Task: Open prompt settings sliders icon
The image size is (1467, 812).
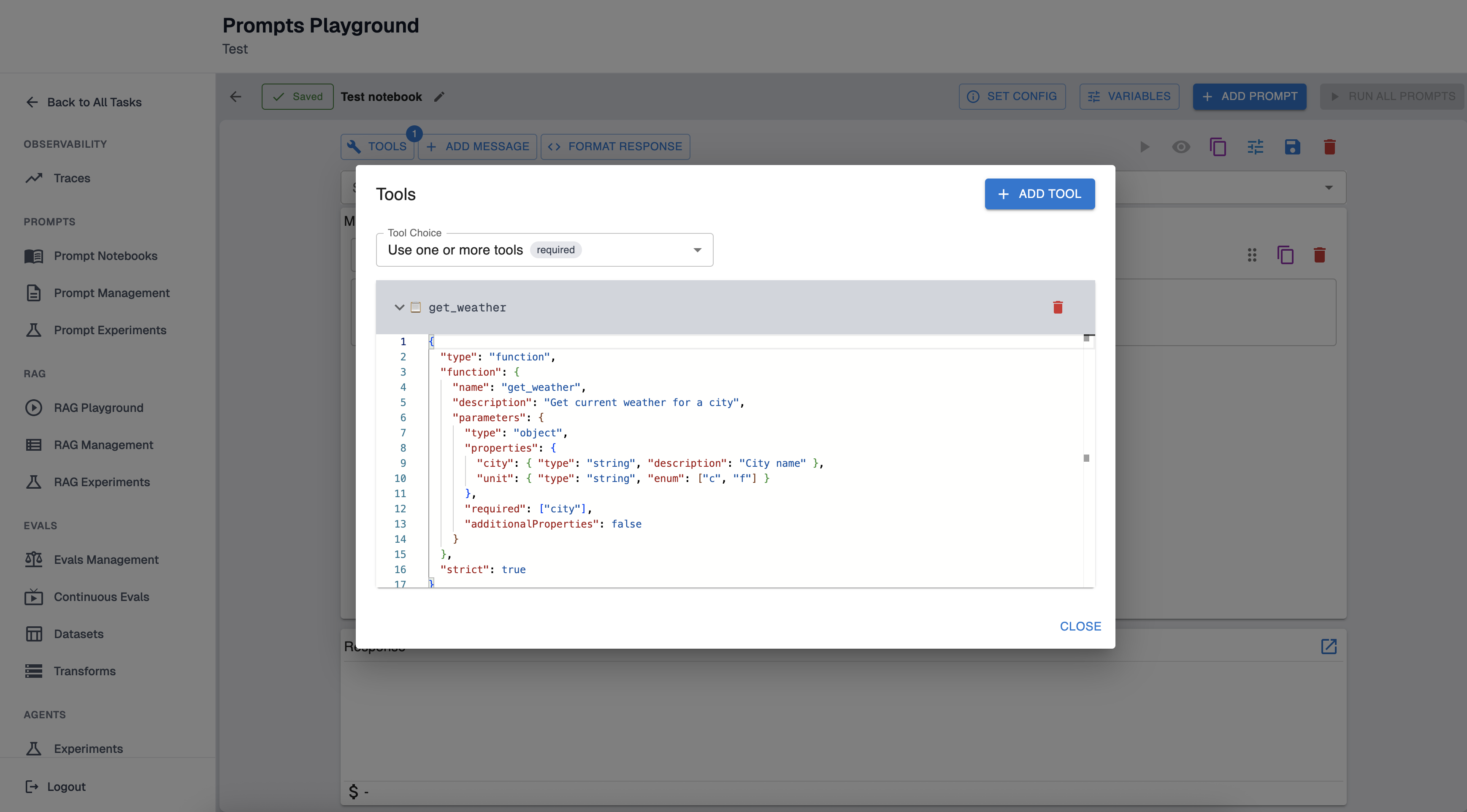Action: 1255,147
